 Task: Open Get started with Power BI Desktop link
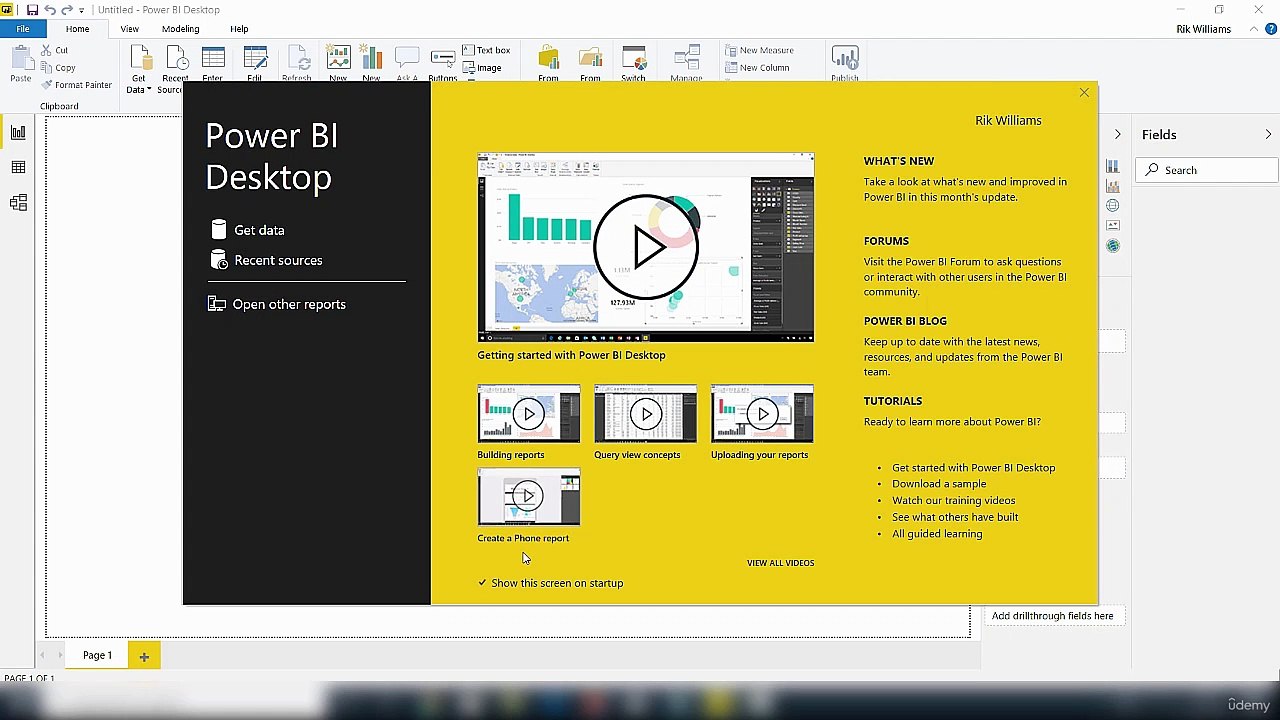point(973,467)
